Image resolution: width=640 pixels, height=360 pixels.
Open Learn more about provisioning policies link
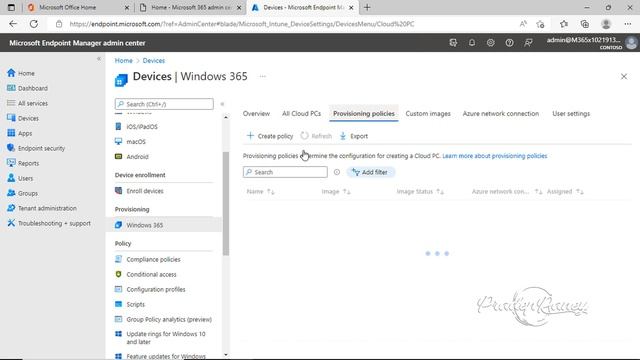[x=495, y=156]
